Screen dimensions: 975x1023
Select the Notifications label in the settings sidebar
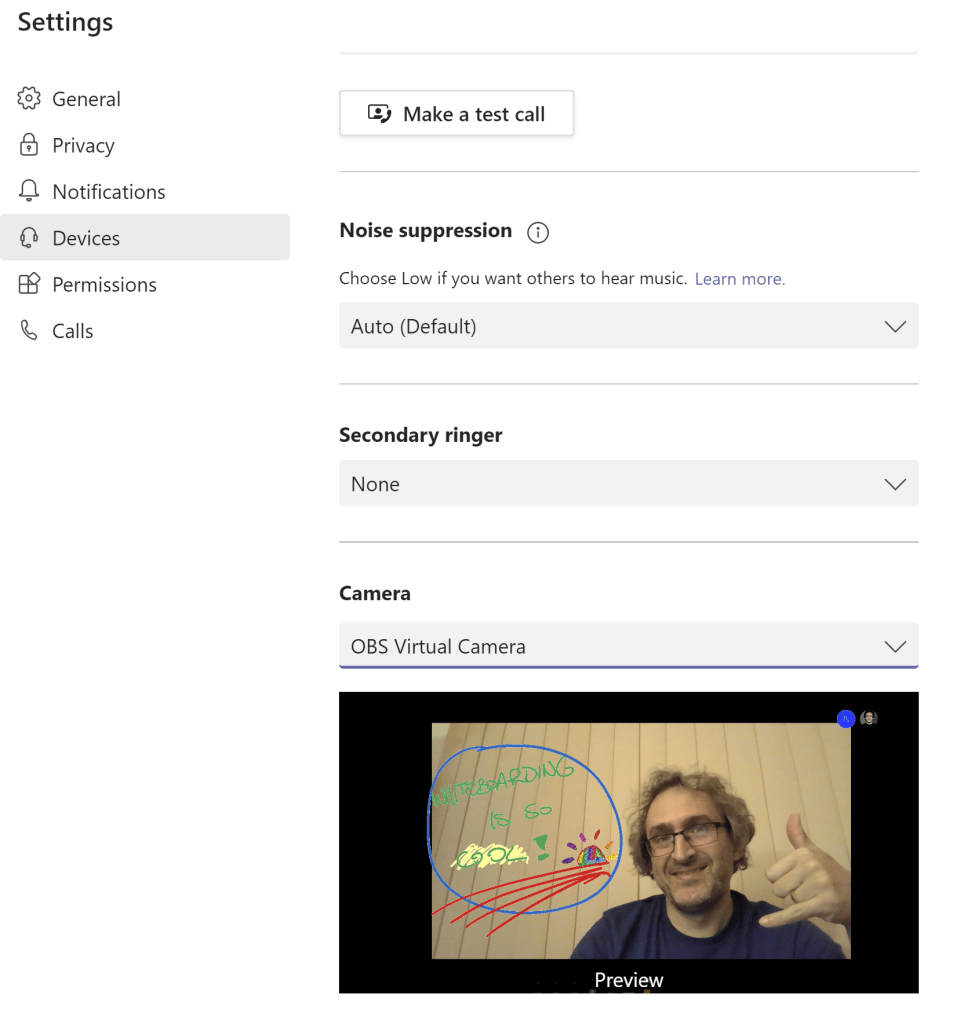coord(109,191)
